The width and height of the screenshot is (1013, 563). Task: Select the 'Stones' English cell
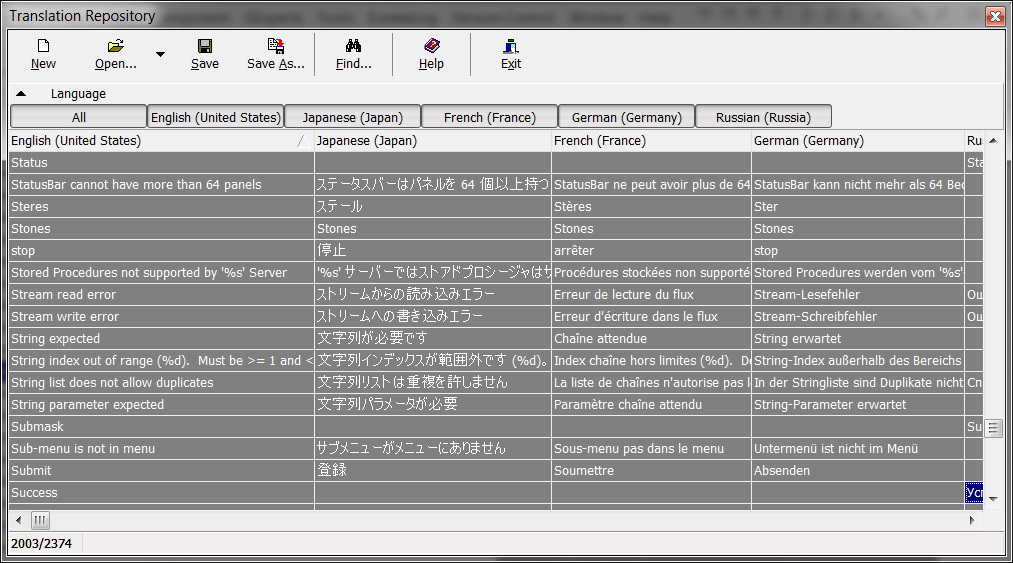tap(162, 229)
